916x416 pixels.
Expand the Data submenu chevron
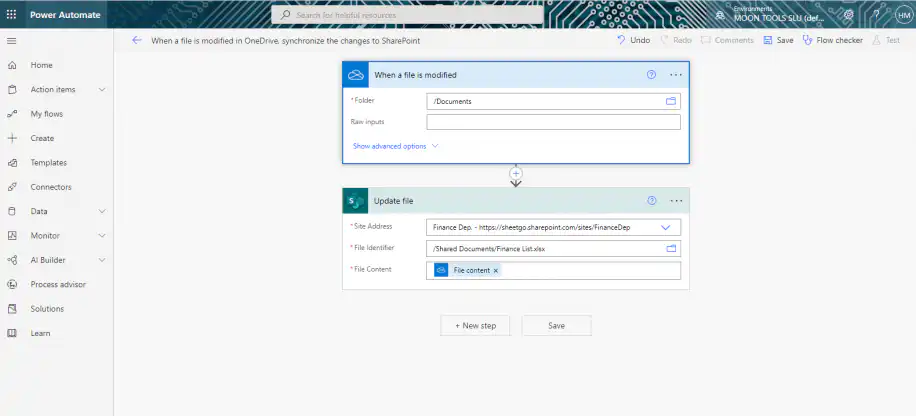click(102, 212)
